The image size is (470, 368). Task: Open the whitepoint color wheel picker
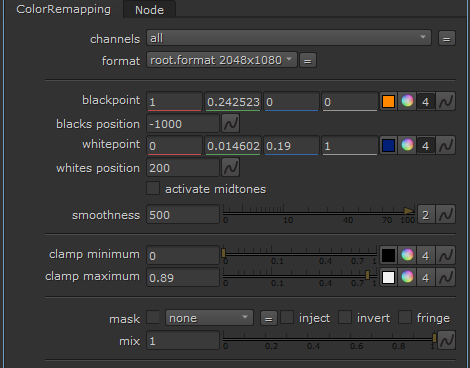(407, 145)
